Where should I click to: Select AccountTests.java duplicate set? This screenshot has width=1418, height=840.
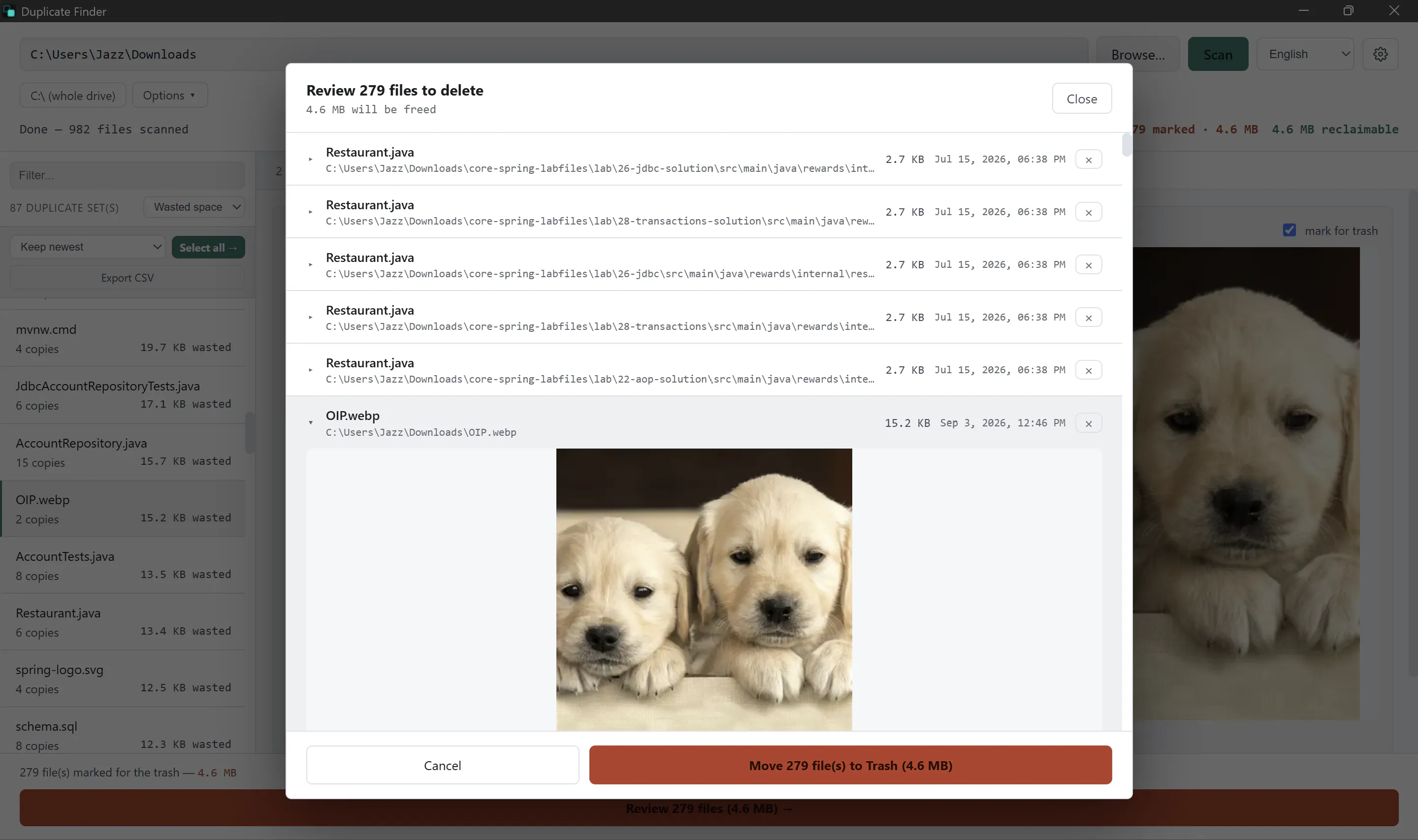tap(123, 565)
